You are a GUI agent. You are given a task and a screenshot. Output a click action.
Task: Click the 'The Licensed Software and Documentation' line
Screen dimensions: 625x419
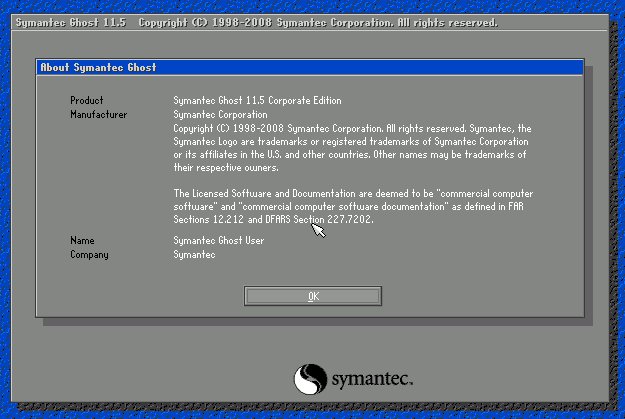[353, 194]
